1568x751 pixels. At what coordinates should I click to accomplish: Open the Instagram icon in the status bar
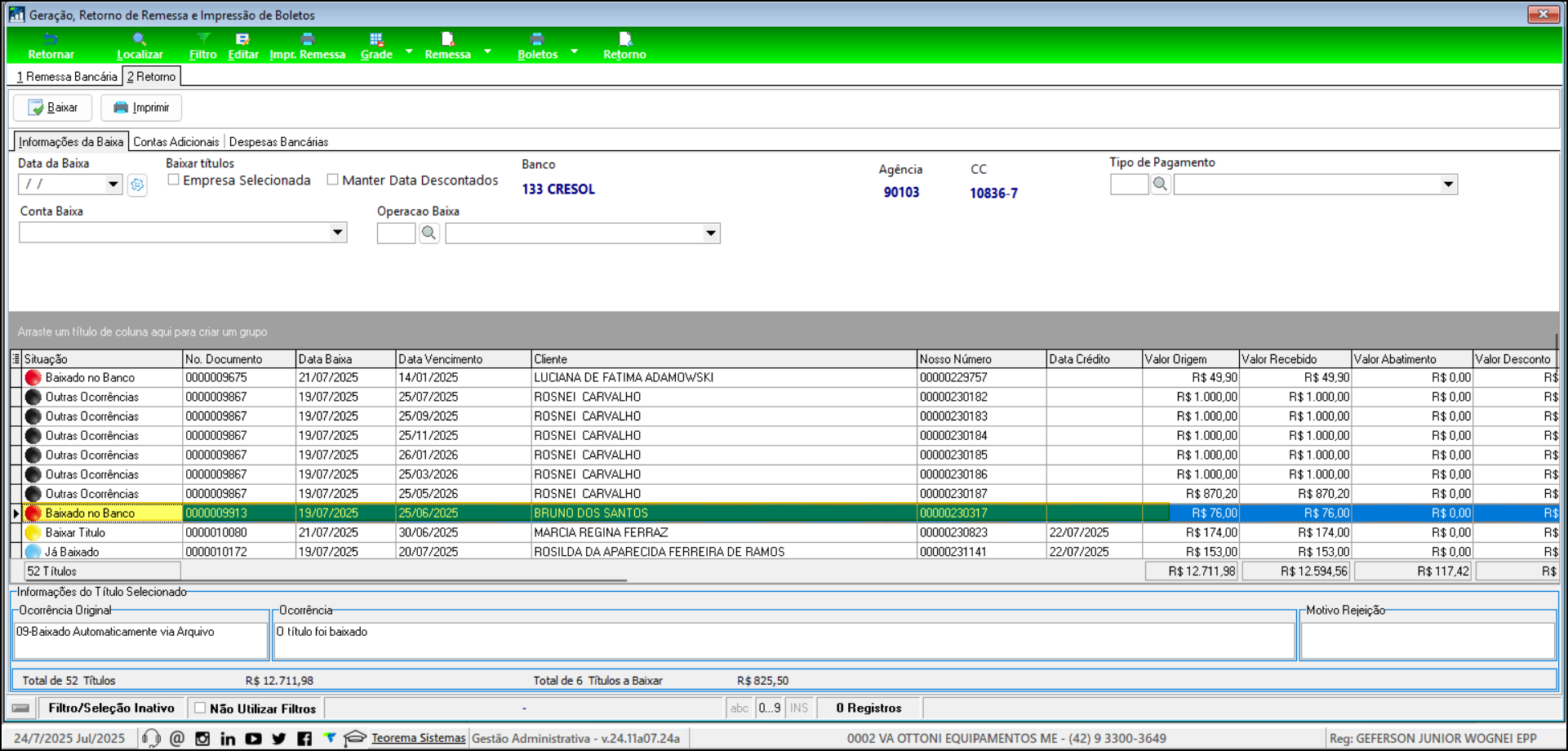click(202, 738)
